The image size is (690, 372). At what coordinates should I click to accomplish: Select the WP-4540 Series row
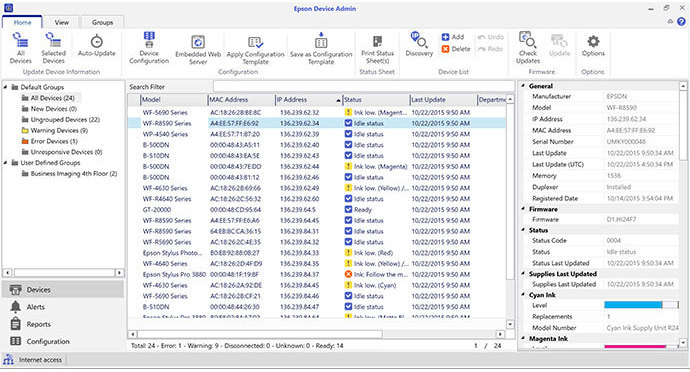coord(317,134)
